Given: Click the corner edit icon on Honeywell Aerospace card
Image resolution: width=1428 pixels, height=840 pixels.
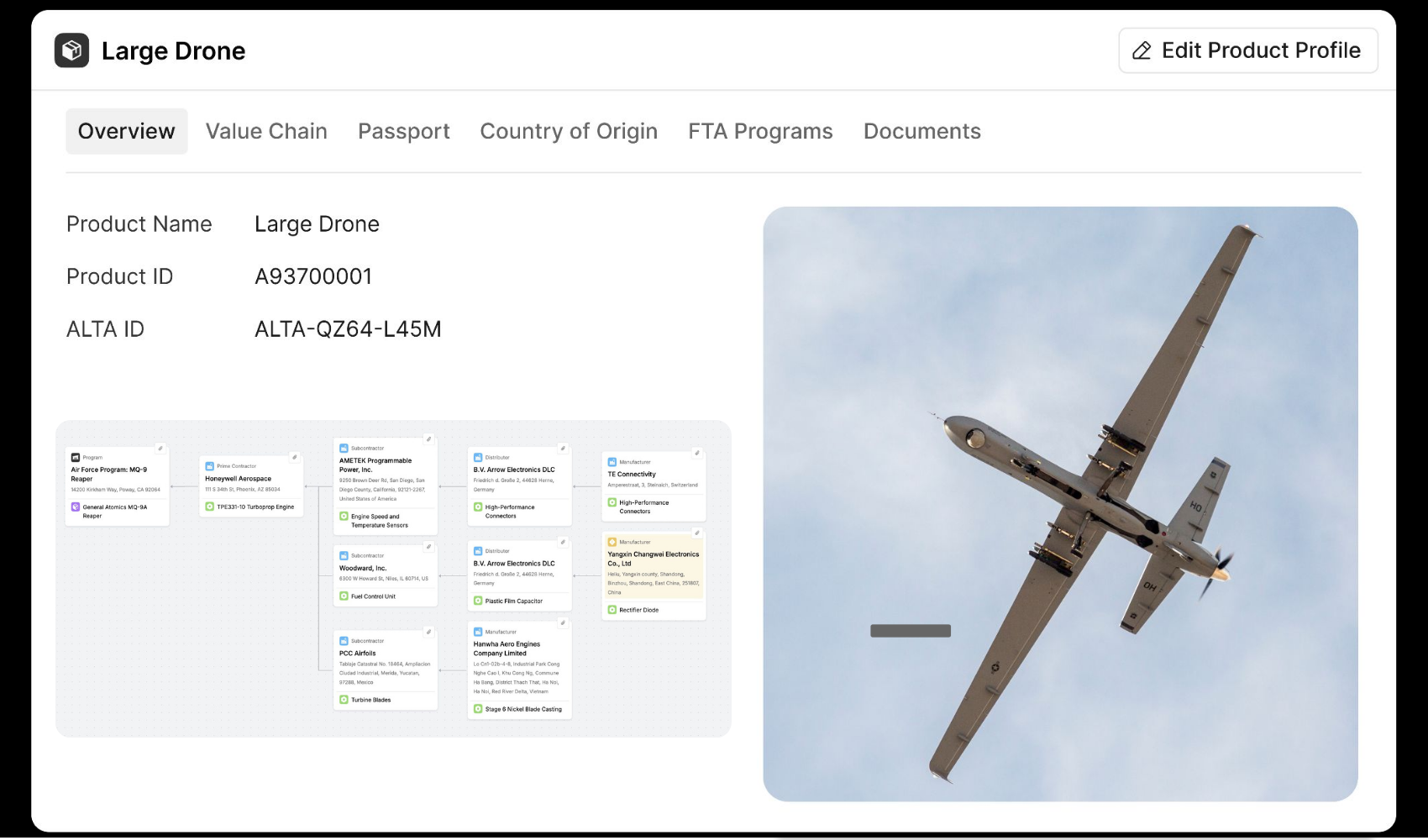Looking at the screenshot, I should [294, 457].
